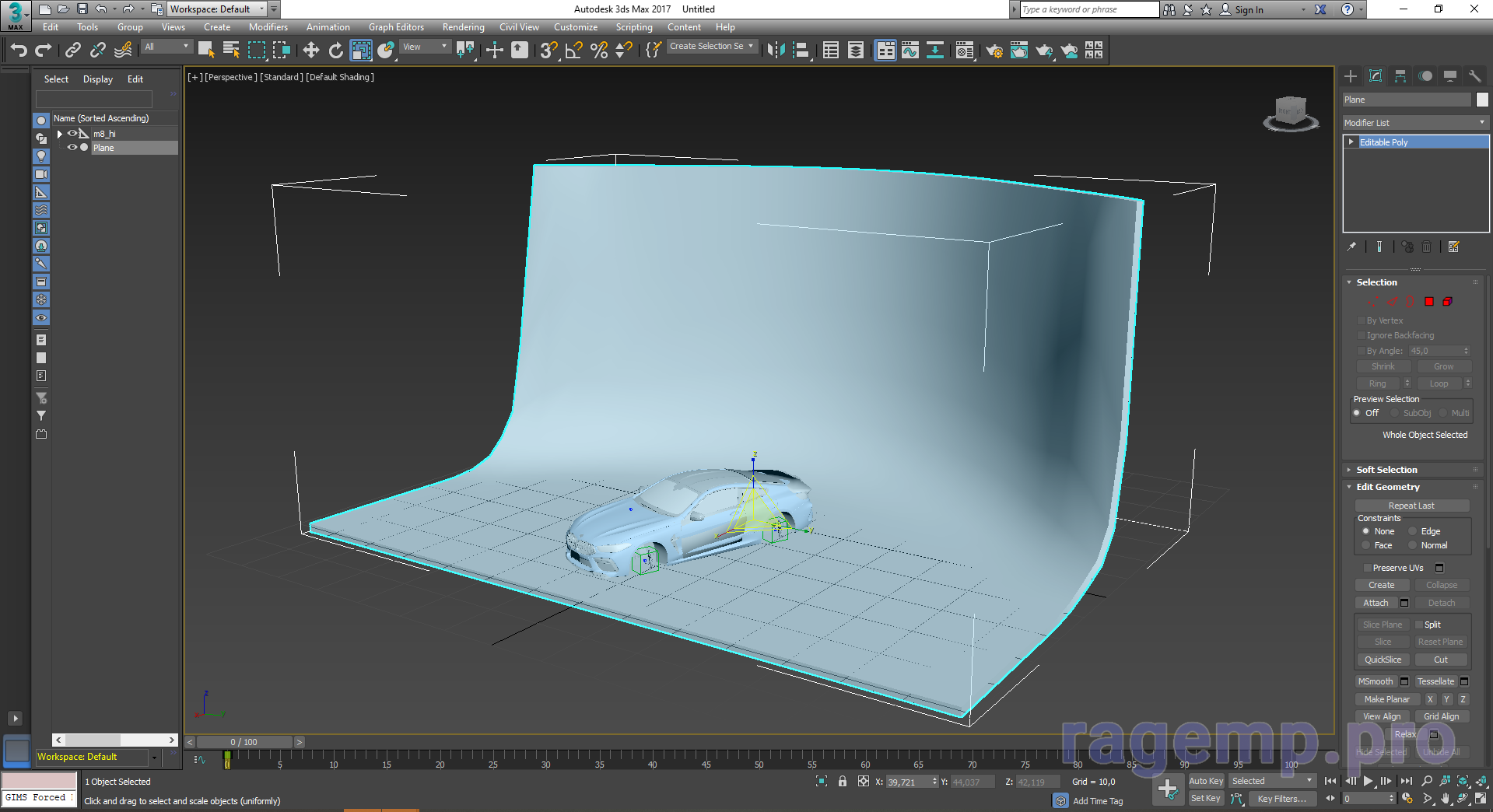Click the Undo arrow icon
The width and height of the screenshot is (1493, 812).
tap(19, 51)
